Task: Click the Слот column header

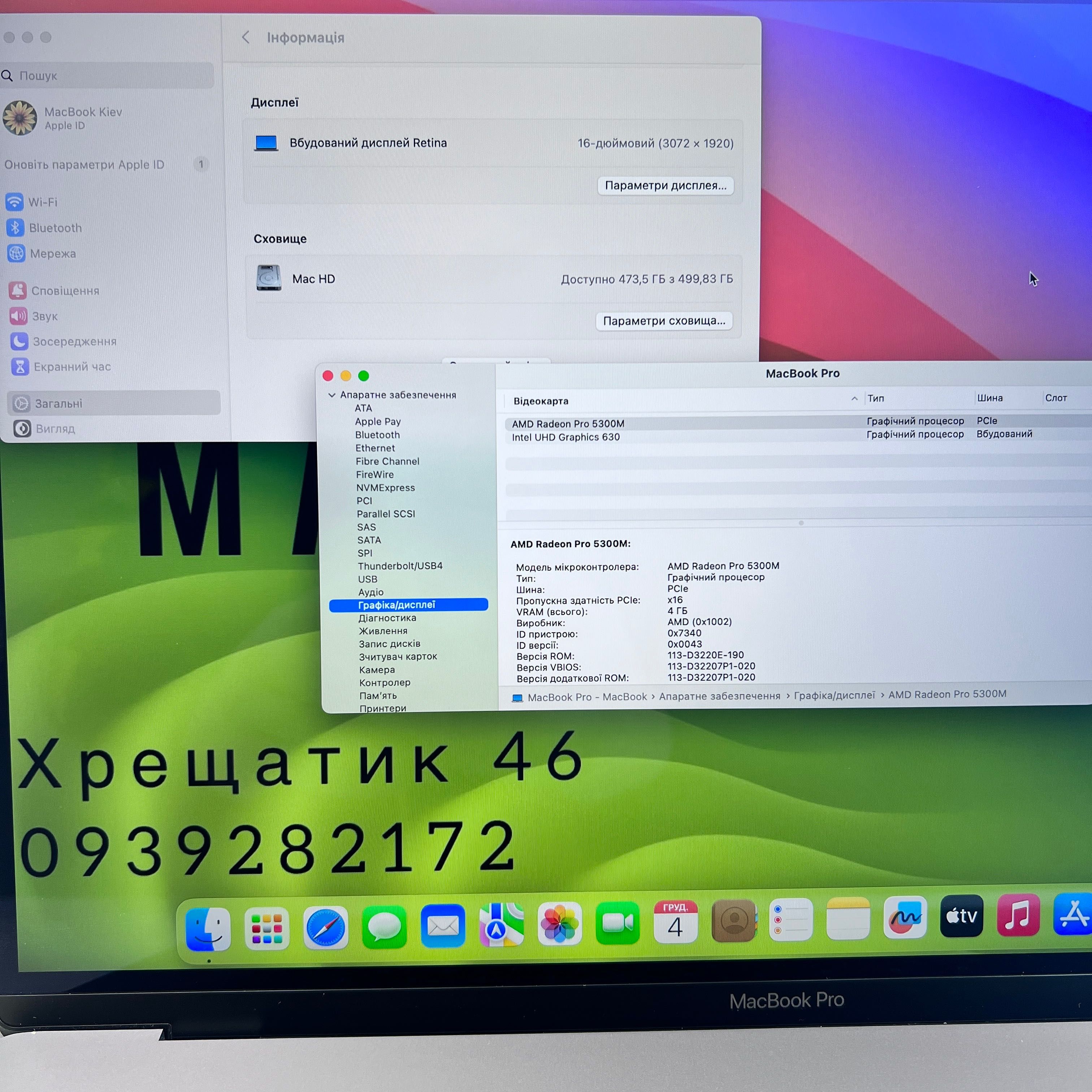Action: [x=1056, y=398]
